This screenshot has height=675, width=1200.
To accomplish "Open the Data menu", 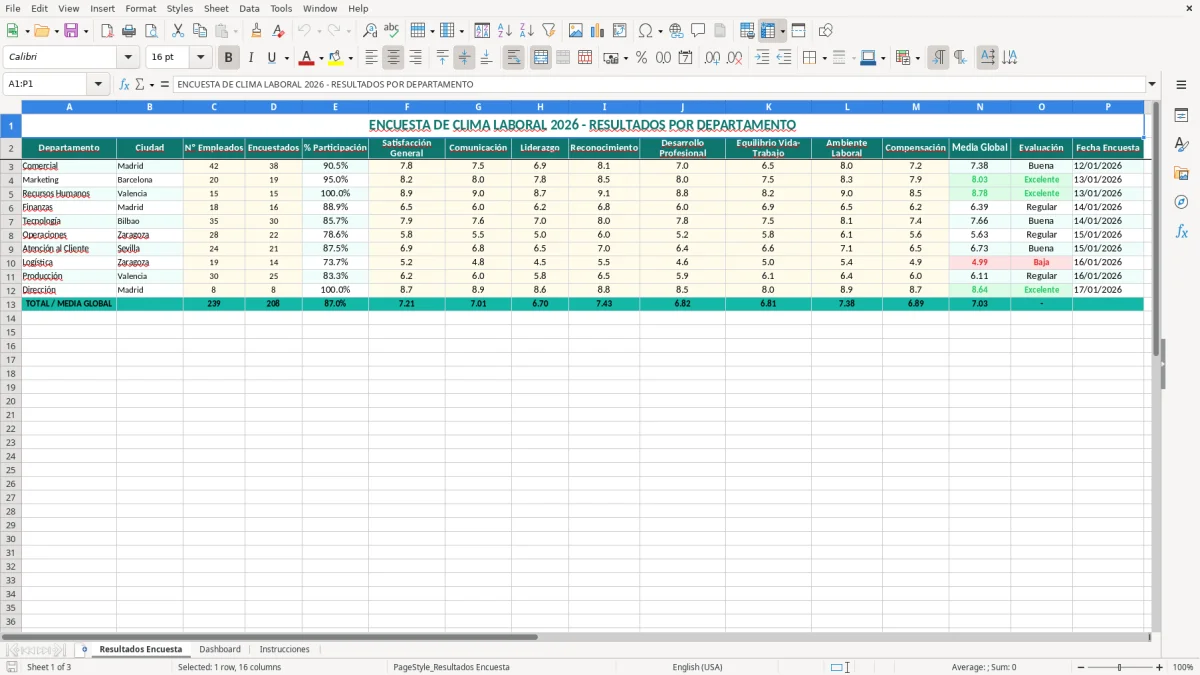I will (249, 8).
